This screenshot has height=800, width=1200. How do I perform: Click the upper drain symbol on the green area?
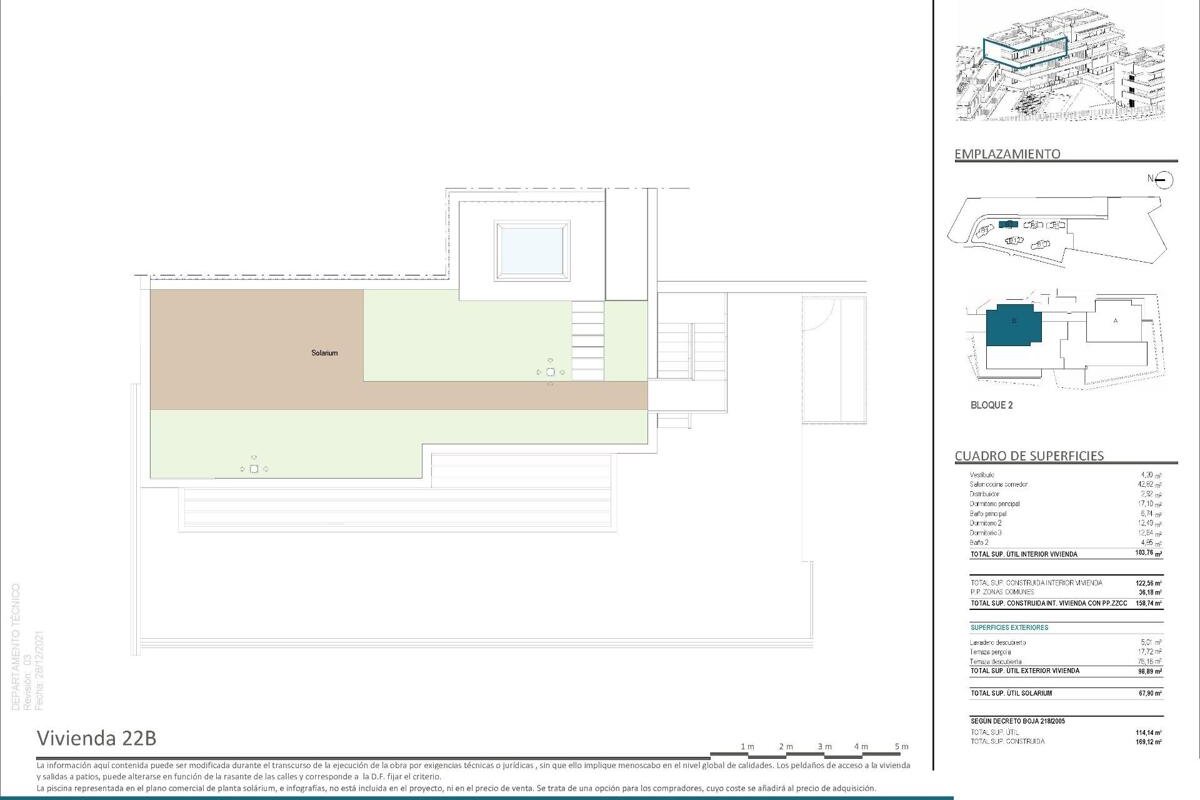click(550, 372)
